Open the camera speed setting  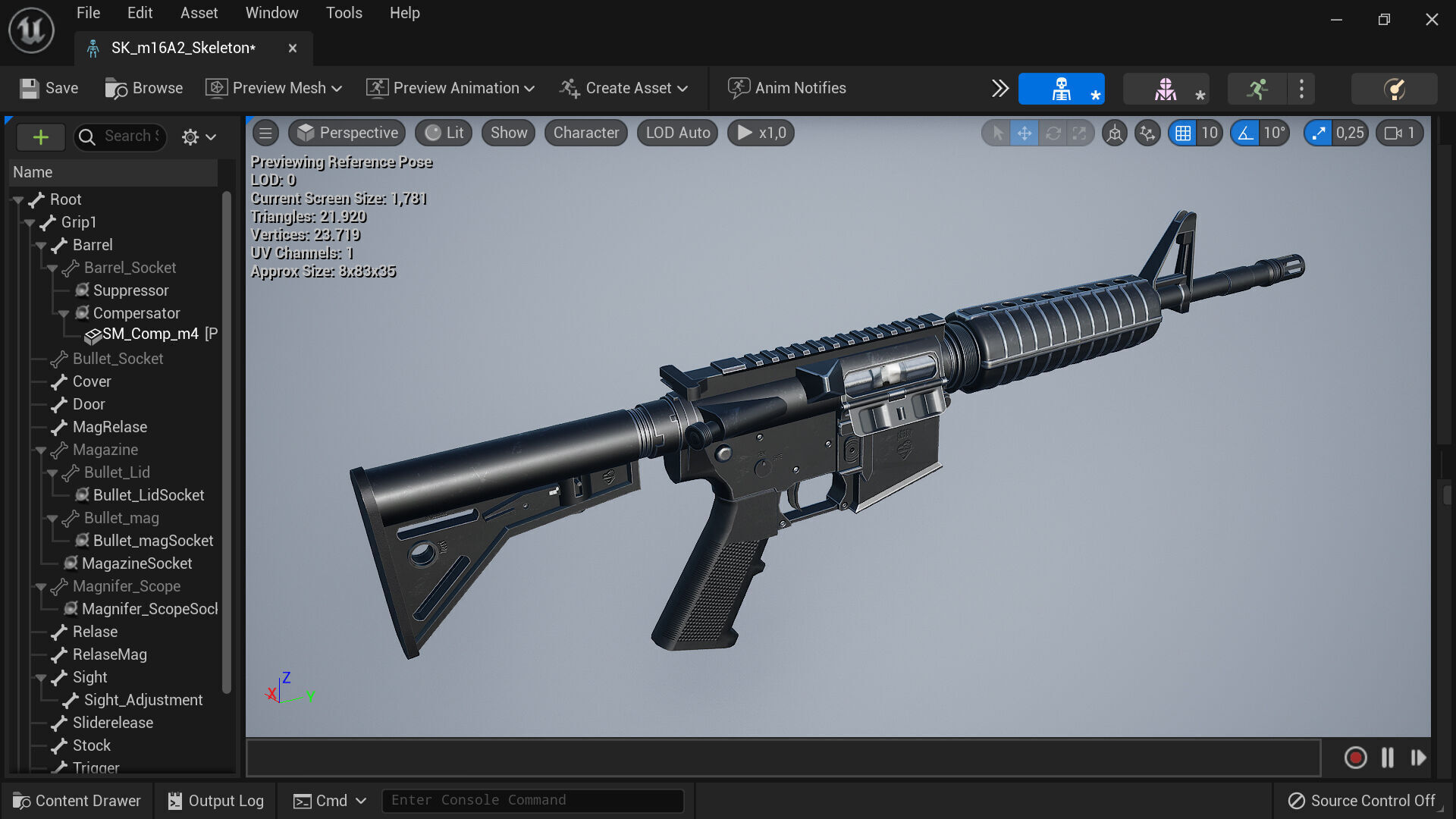click(1401, 133)
